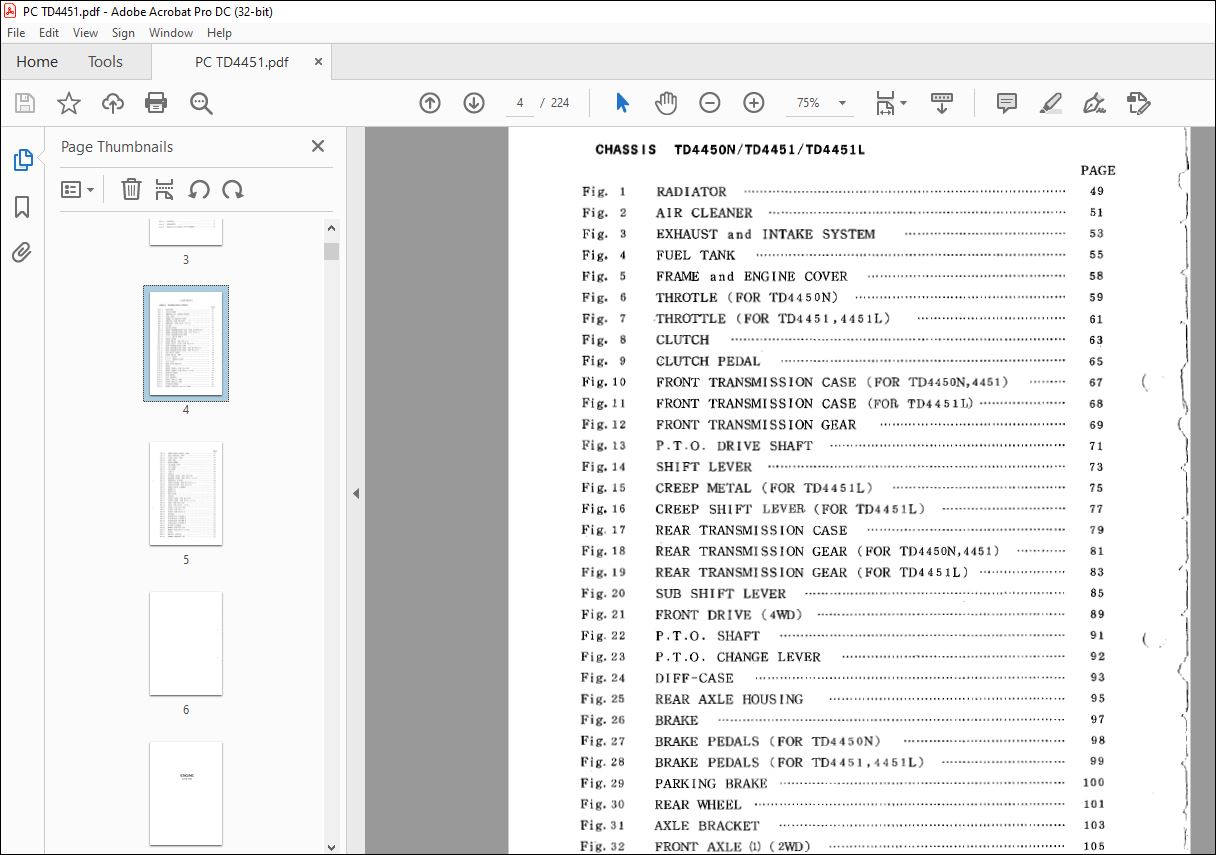
Task: Rotate page clockwise
Action: (233, 189)
